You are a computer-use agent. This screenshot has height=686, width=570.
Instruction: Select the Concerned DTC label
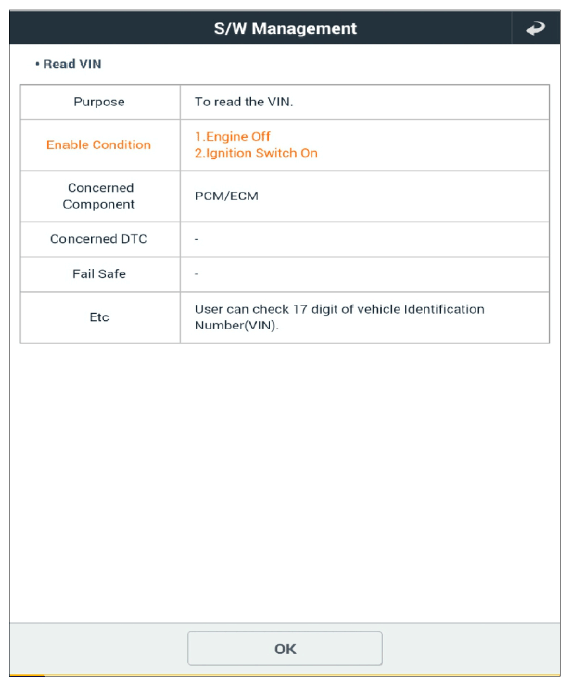pyautogui.click(x=99, y=239)
